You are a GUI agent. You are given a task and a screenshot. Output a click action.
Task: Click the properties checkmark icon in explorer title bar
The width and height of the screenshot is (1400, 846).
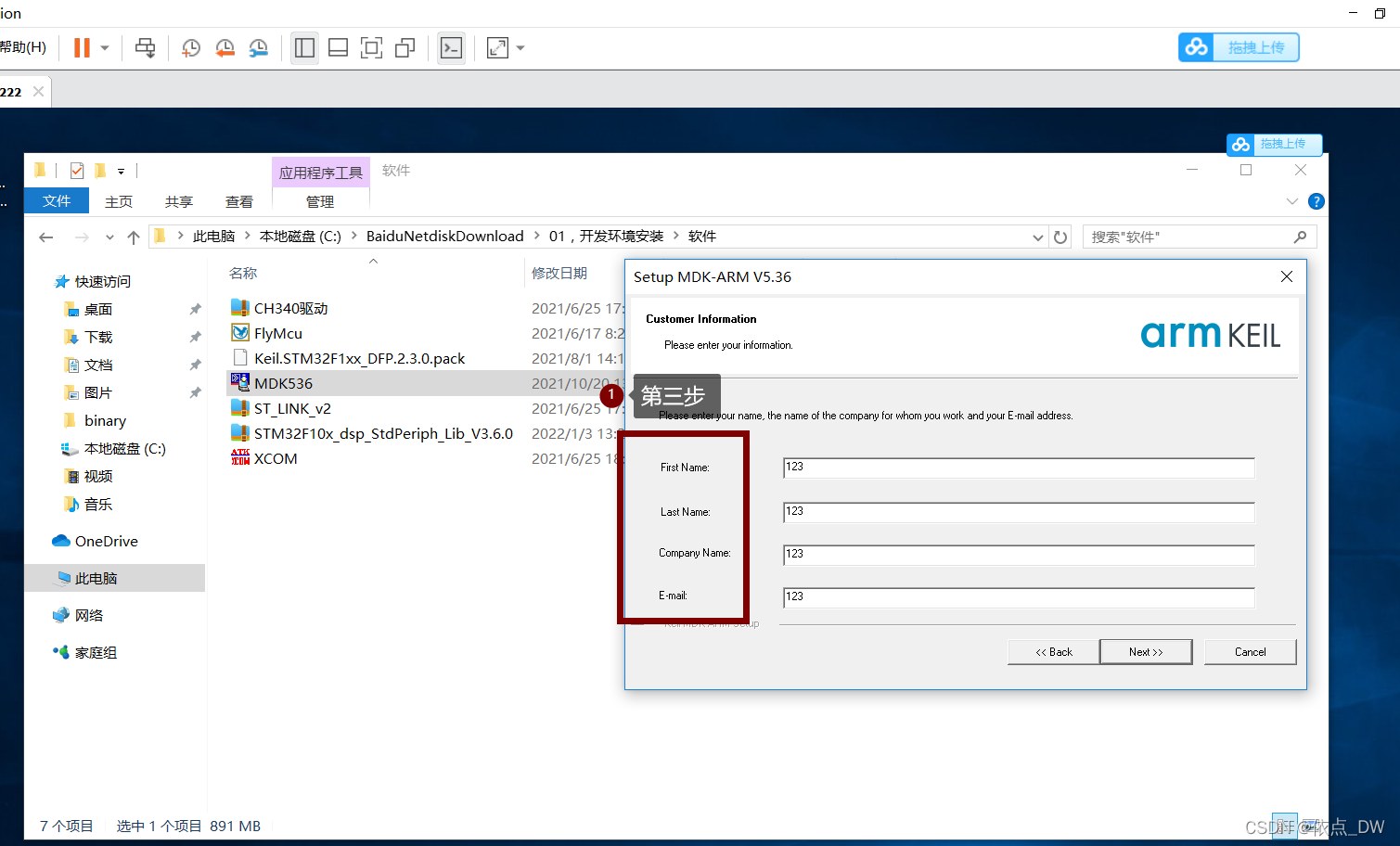[x=77, y=170]
